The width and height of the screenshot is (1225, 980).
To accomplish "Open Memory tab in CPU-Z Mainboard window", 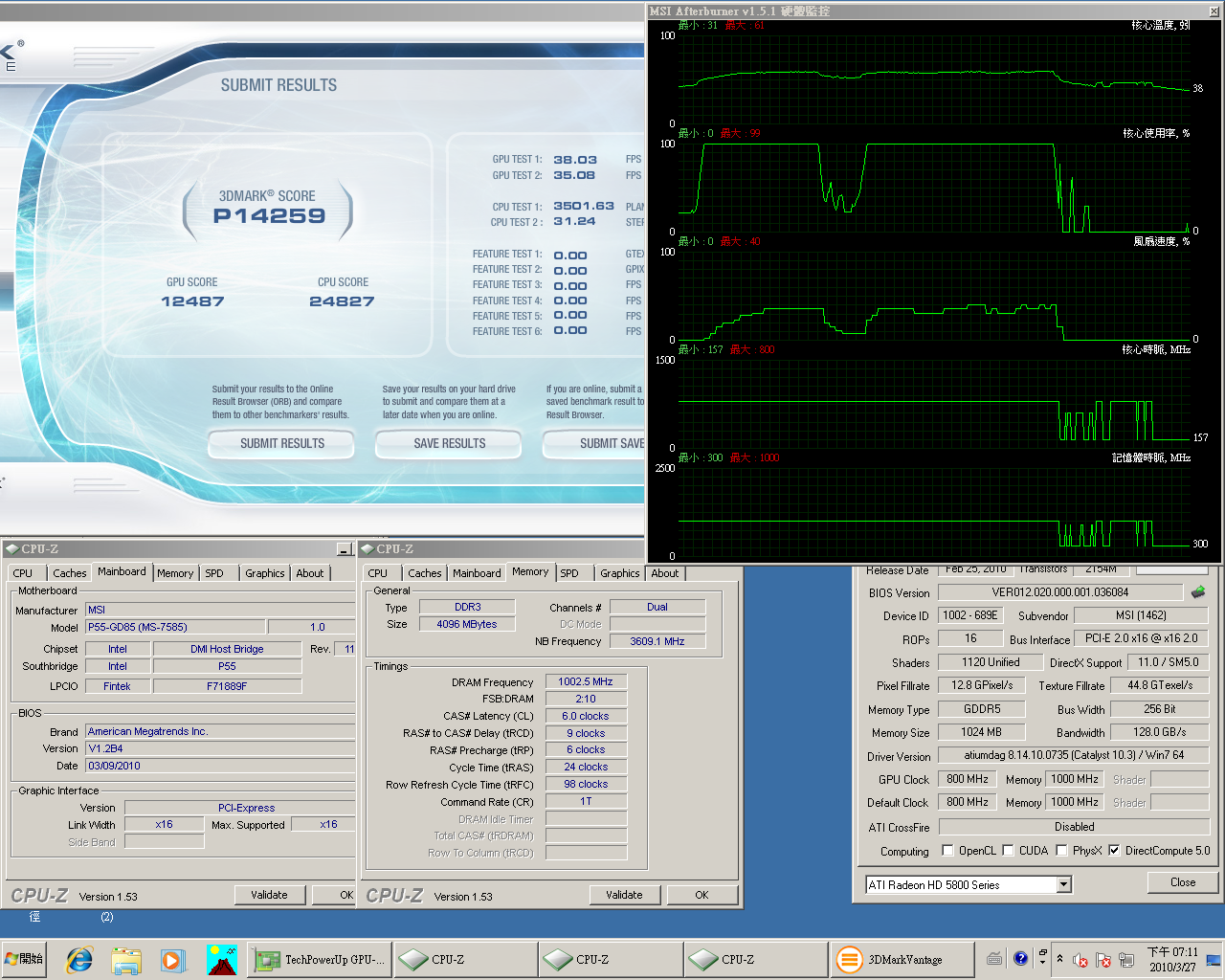I will [x=175, y=573].
